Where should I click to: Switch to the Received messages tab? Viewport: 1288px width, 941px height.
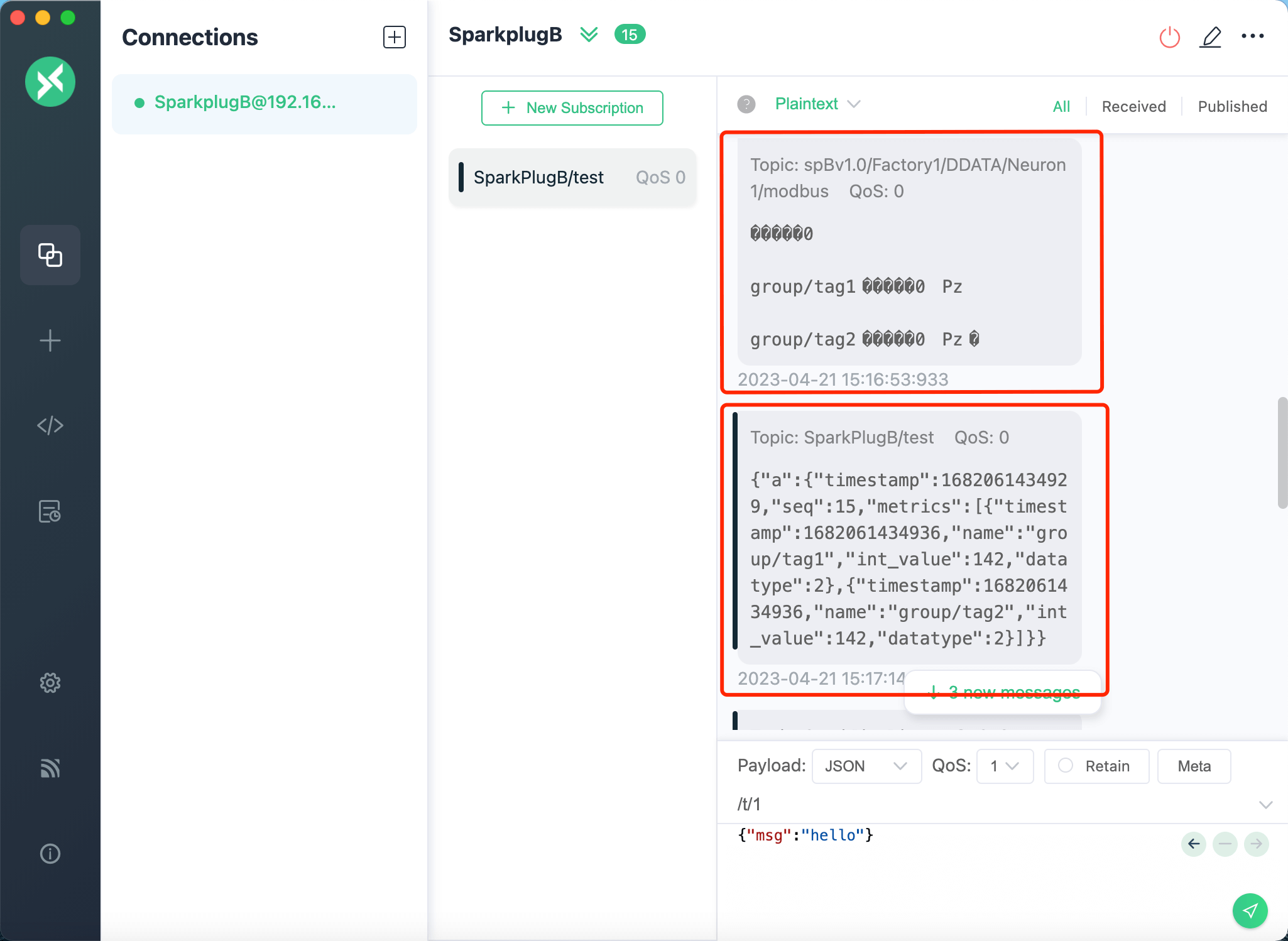coord(1133,106)
